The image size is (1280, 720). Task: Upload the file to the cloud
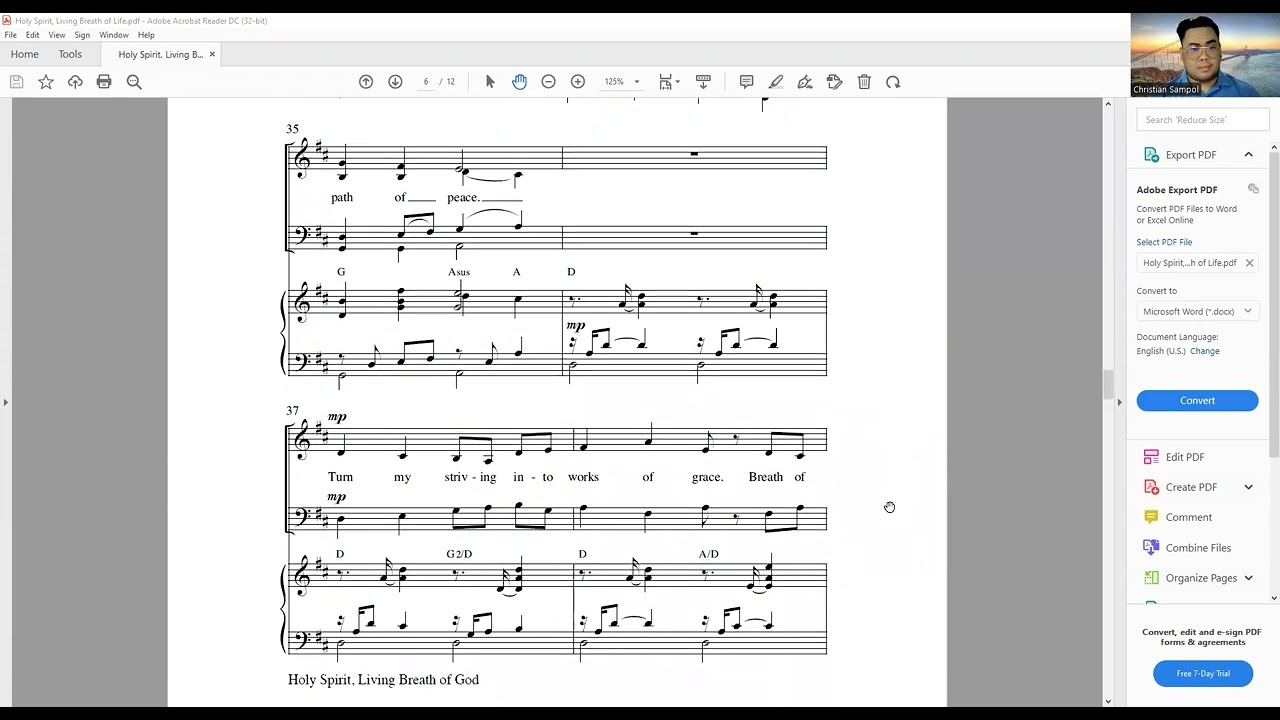click(x=75, y=82)
